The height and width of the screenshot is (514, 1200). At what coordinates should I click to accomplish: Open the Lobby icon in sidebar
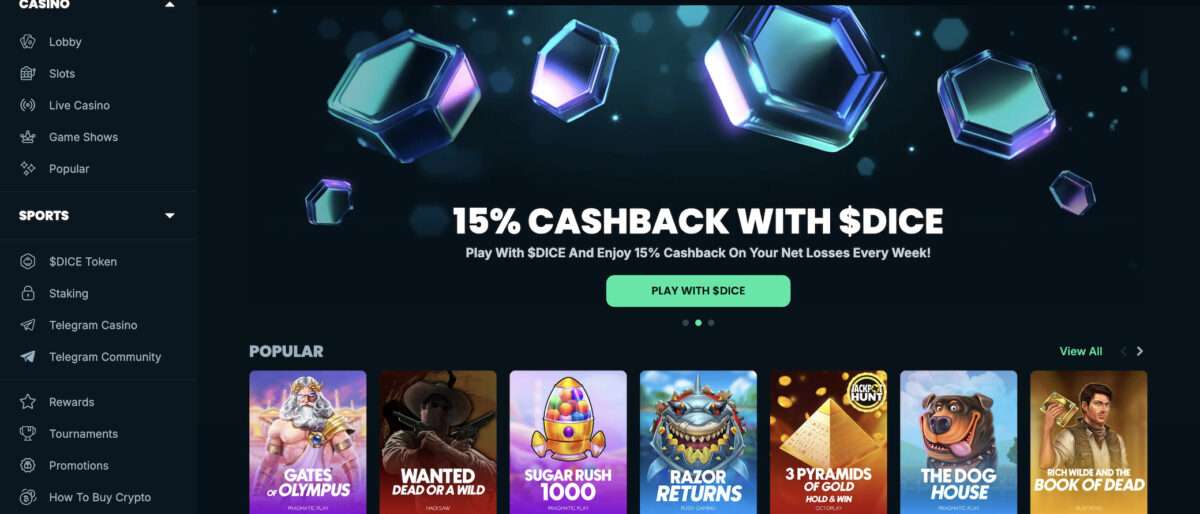click(28, 42)
